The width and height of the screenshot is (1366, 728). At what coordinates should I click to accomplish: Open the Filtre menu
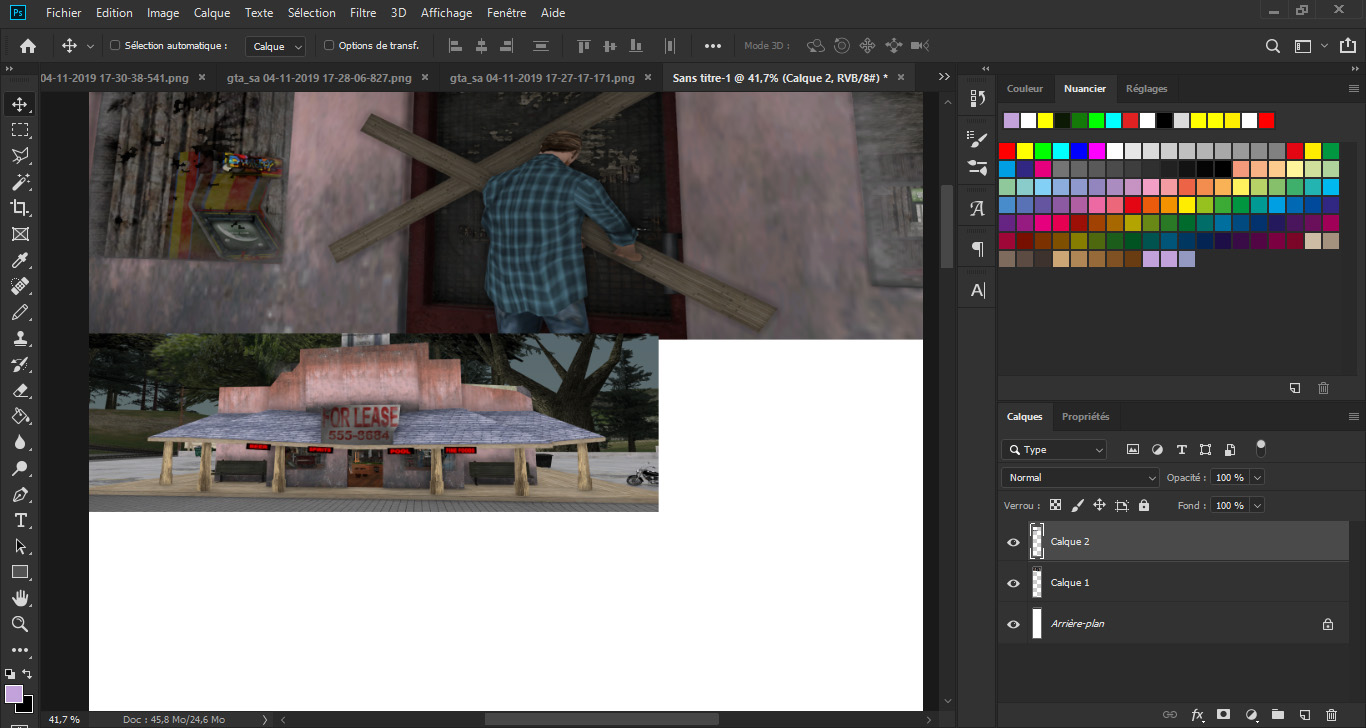tap(363, 13)
